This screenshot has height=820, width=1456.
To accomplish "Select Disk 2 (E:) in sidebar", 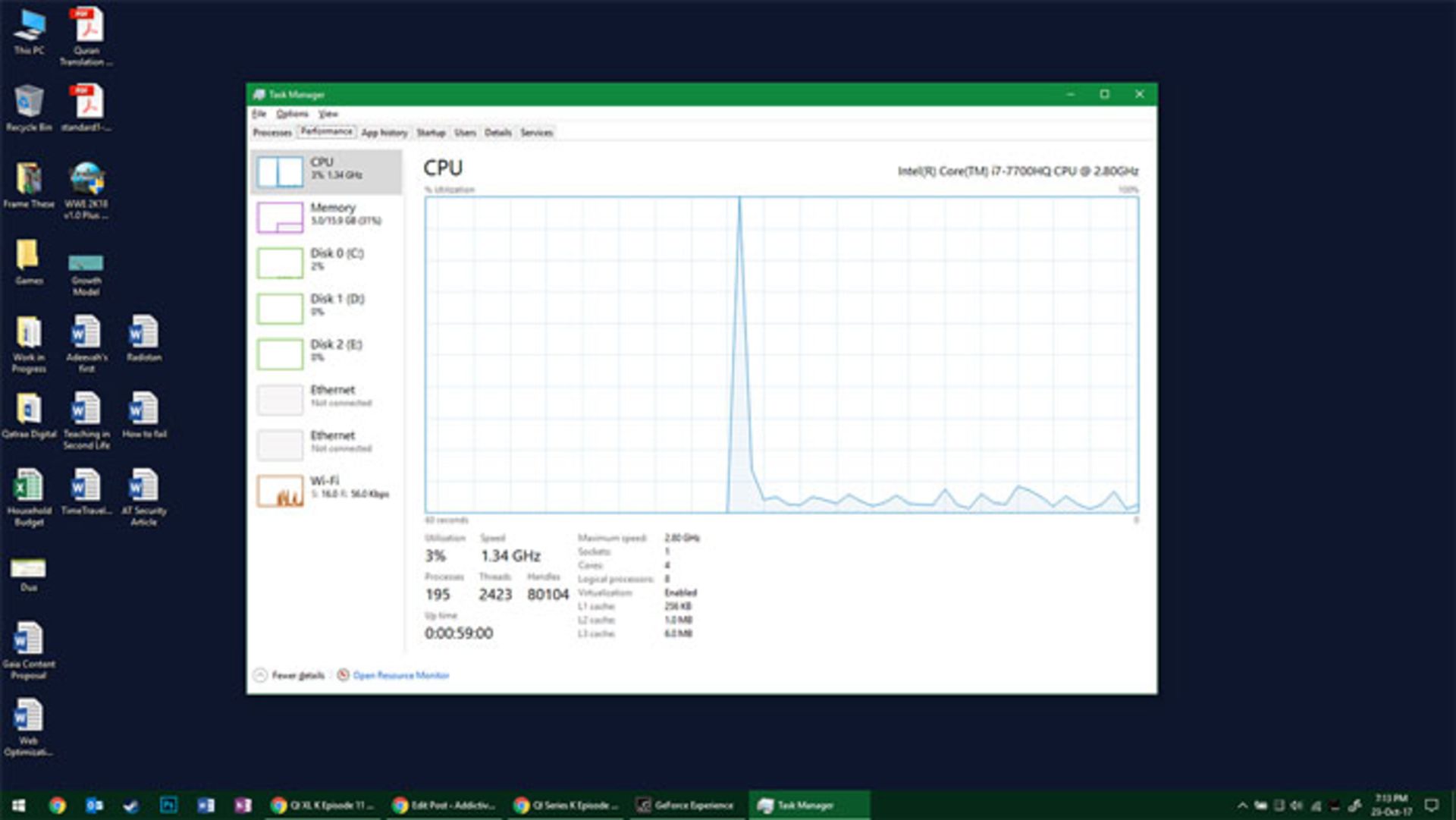I will click(326, 353).
